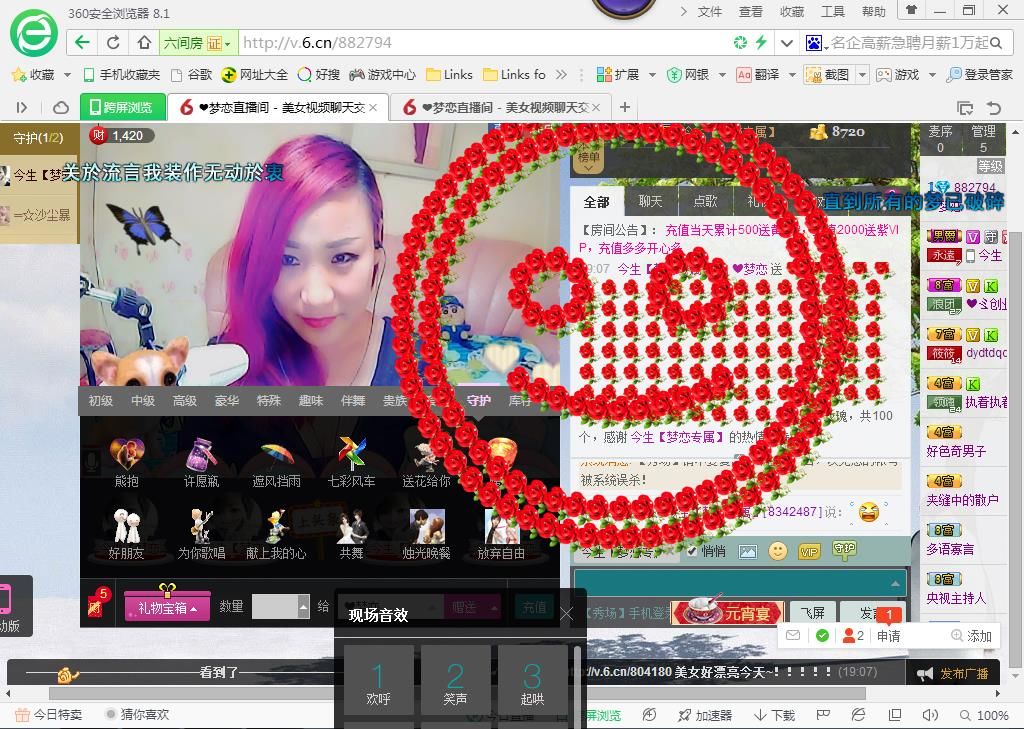The image size is (1024, 729).
Task: Click the 发布广播 broadcast button
Action: 955,673
